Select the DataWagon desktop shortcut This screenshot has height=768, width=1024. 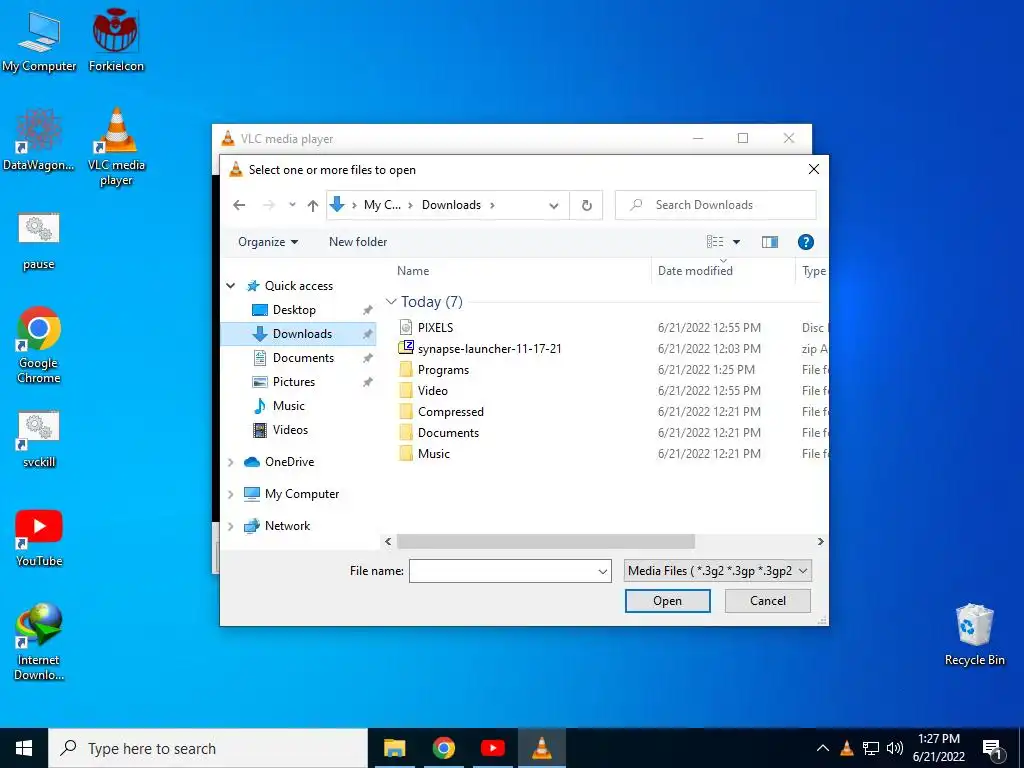[x=39, y=139]
